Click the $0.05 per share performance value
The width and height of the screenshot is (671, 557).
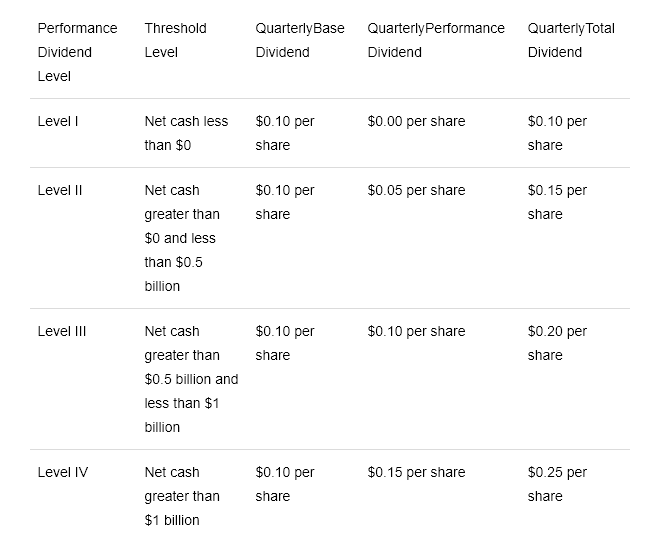tap(416, 190)
